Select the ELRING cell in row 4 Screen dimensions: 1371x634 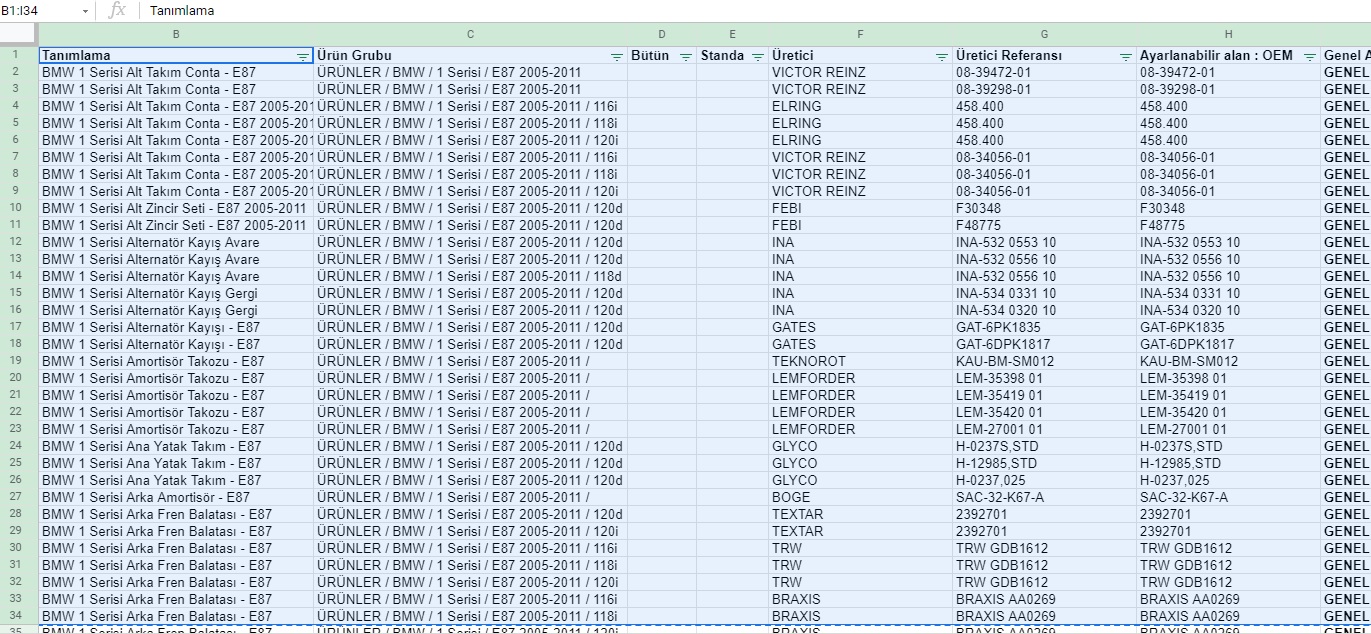pos(861,107)
